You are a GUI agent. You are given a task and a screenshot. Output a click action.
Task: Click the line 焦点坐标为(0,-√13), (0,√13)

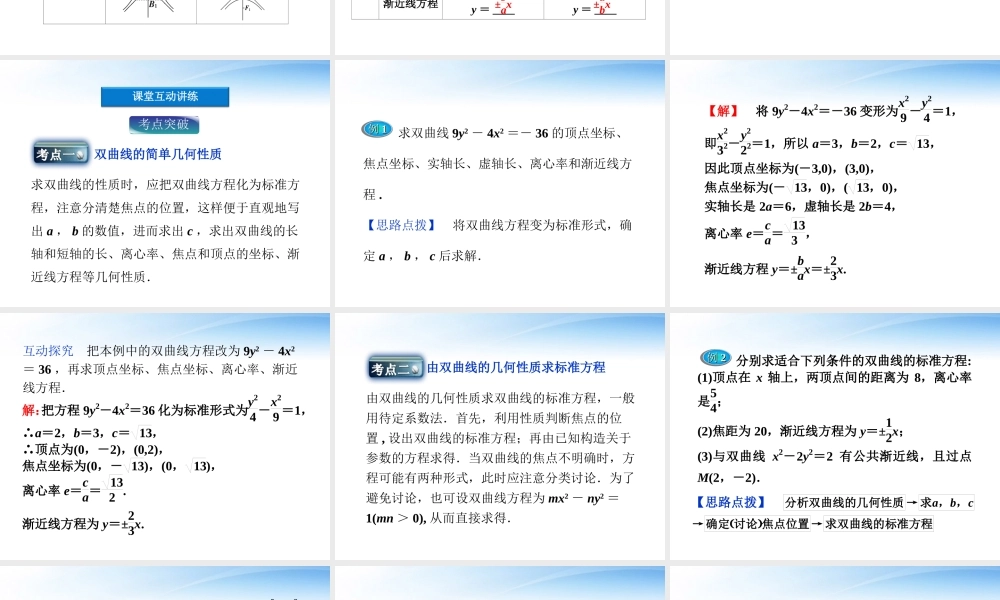119,466
